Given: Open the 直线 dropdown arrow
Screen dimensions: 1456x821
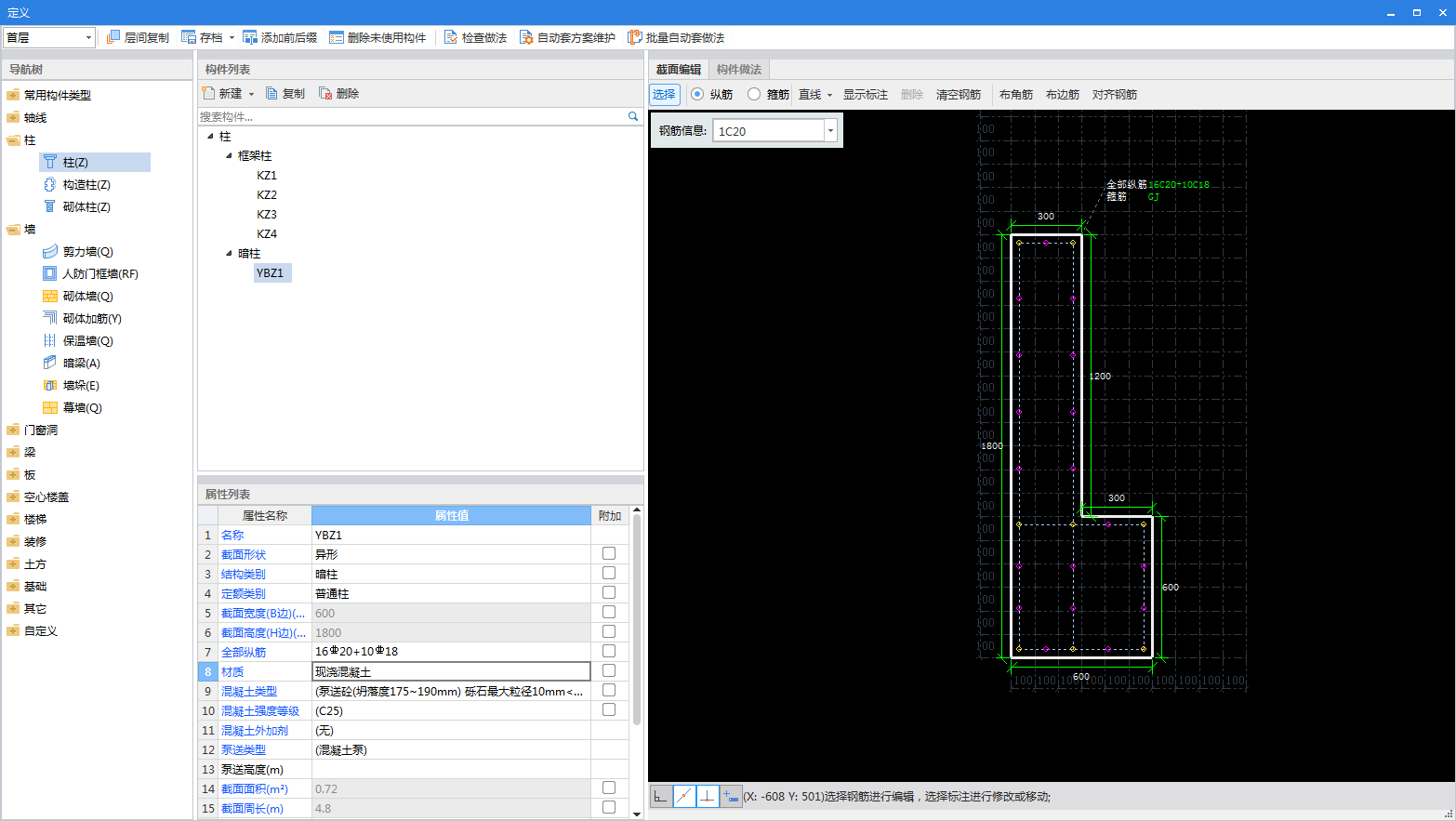Looking at the screenshot, I should pos(829,95).
